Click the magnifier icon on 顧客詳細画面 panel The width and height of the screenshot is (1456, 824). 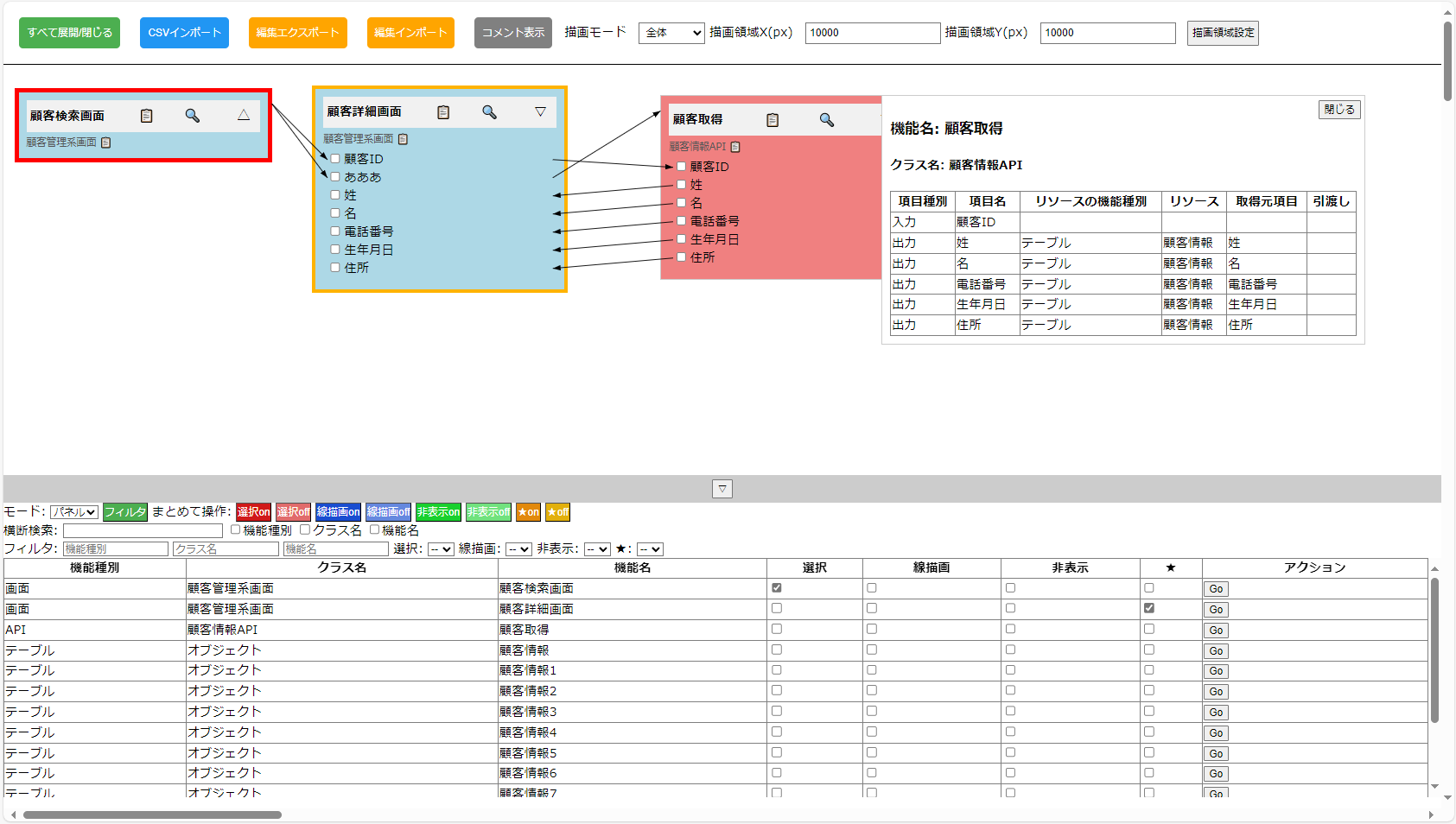[x=489, y=111]
